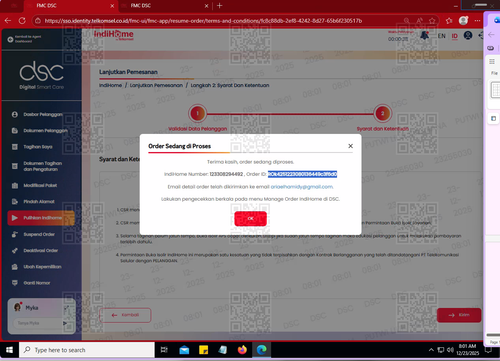
Task: Click Lanjutkan Pemesanan breadcrumb link
Action: [x=156, y=85]
